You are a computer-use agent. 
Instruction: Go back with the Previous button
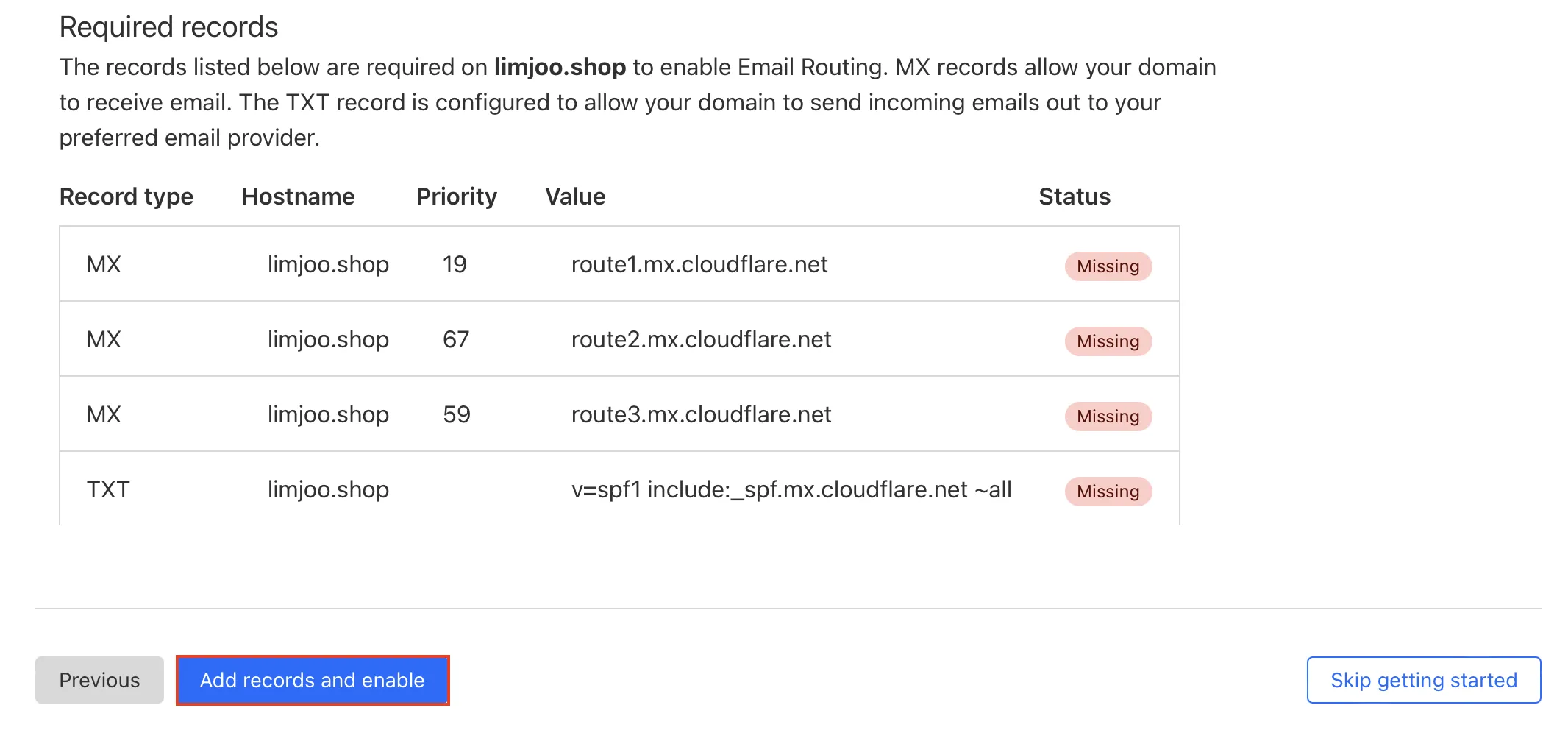coord(99,680)
